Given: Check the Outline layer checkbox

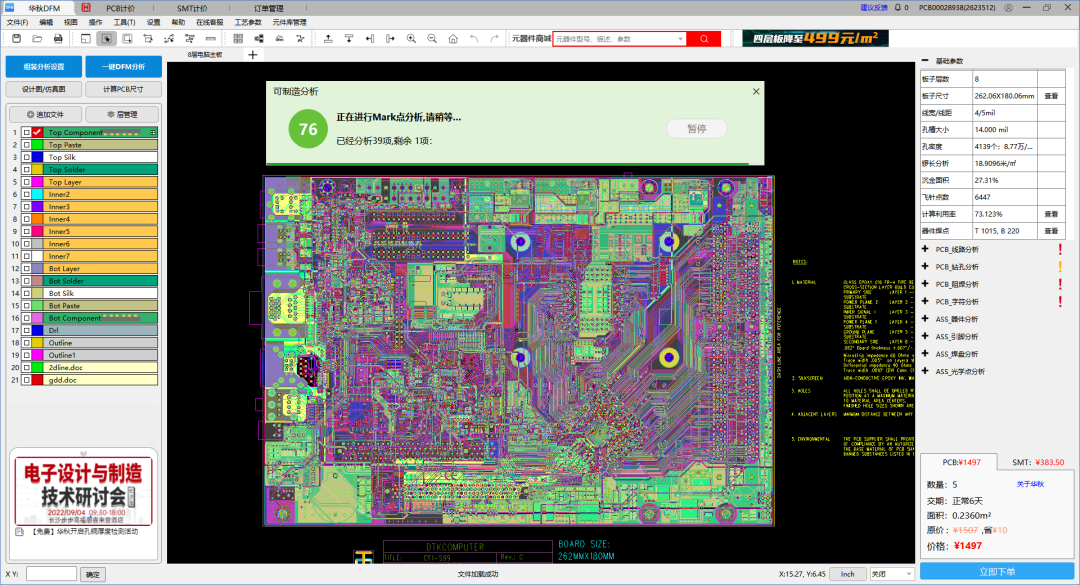Looking at the screenshot, I should [26, 343].
